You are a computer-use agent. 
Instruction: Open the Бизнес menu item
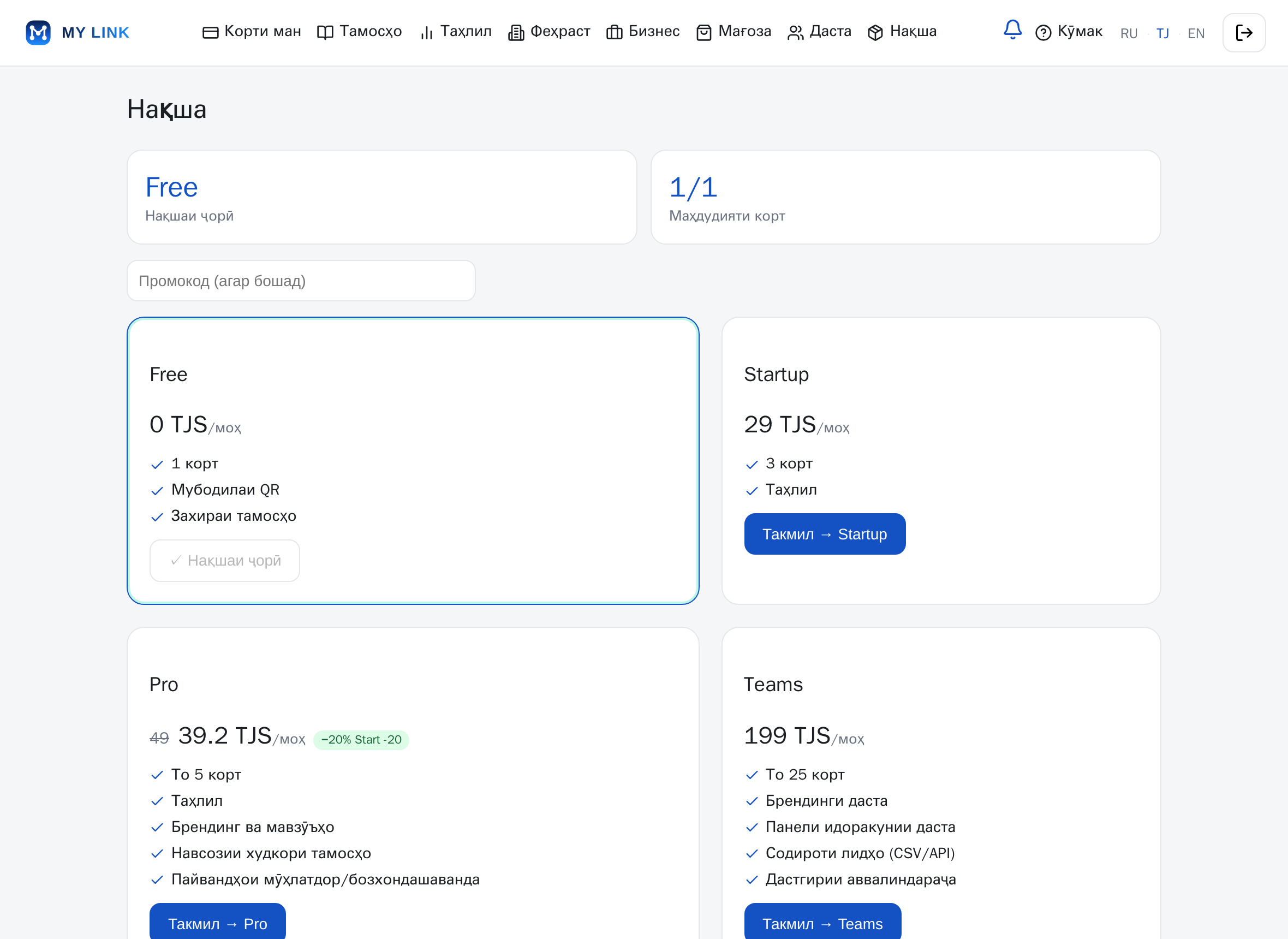642,32
